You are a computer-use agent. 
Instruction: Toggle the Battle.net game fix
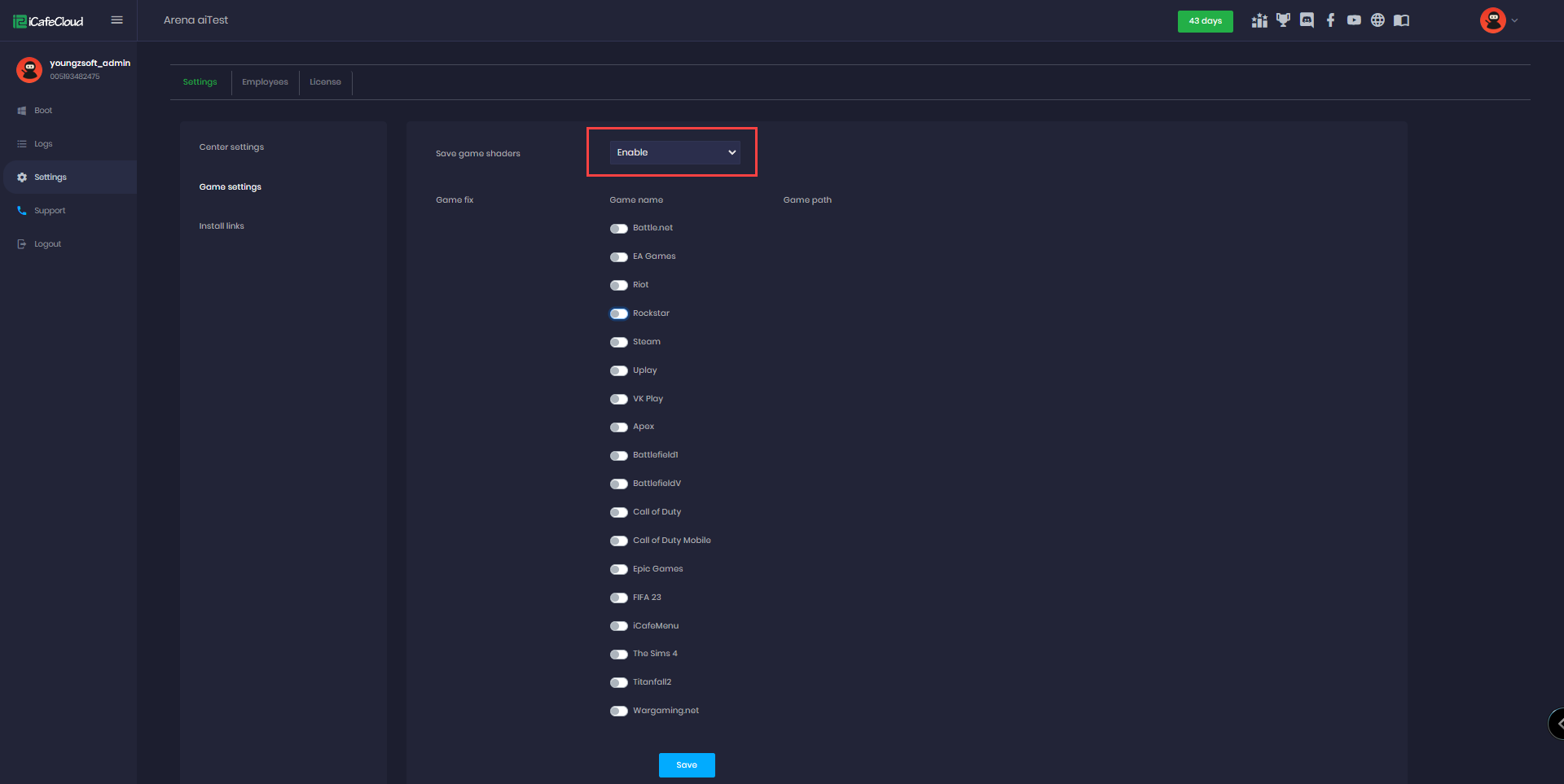[619, 229]
